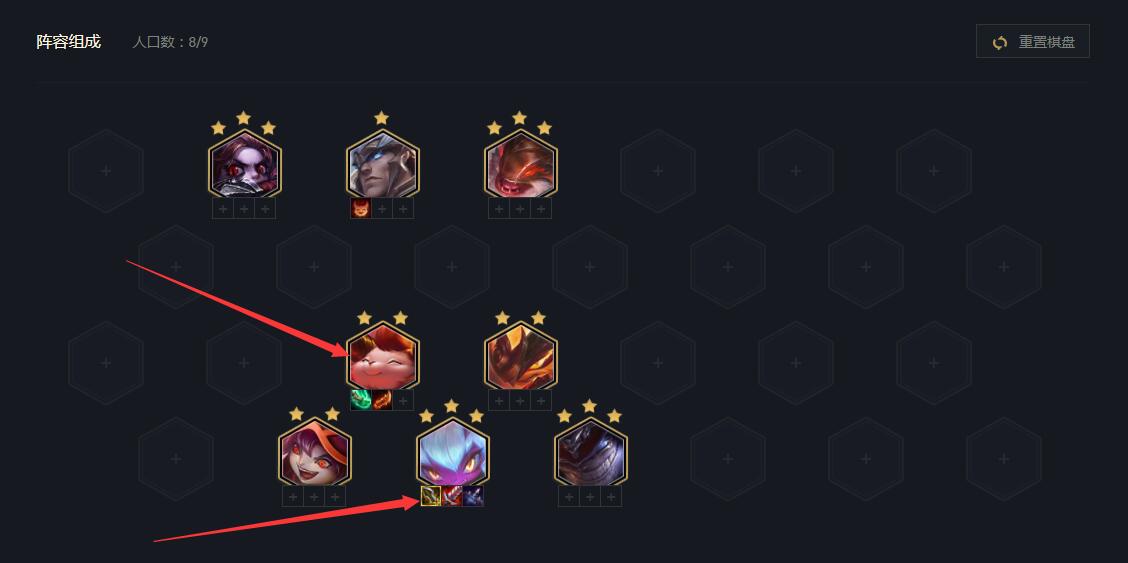Add champion to top-left empty hexagon
This screenshot has width=1128, height=563.
point(106,171)
